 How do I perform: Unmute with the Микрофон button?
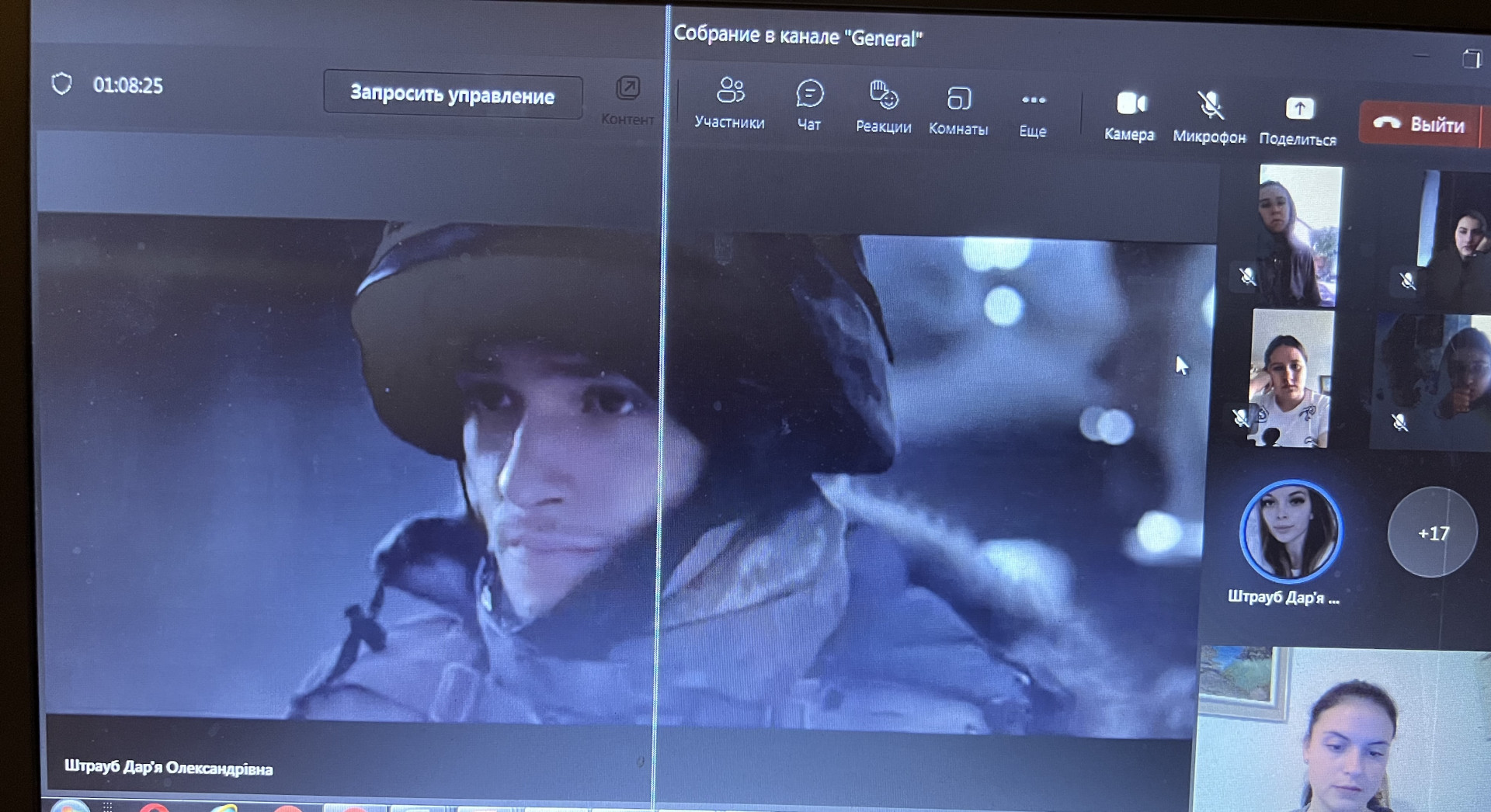pyautogui.click(x=1209, y=118)
